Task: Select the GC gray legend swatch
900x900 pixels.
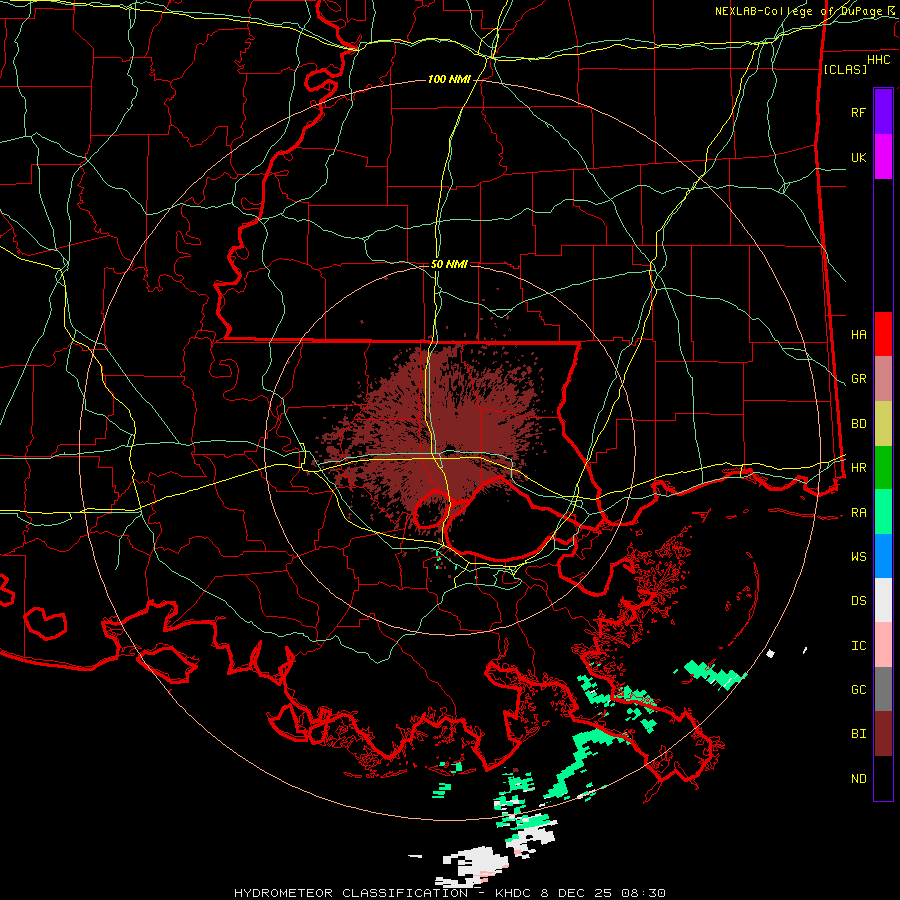Action: pyautogui.click(x=883, y=689)
